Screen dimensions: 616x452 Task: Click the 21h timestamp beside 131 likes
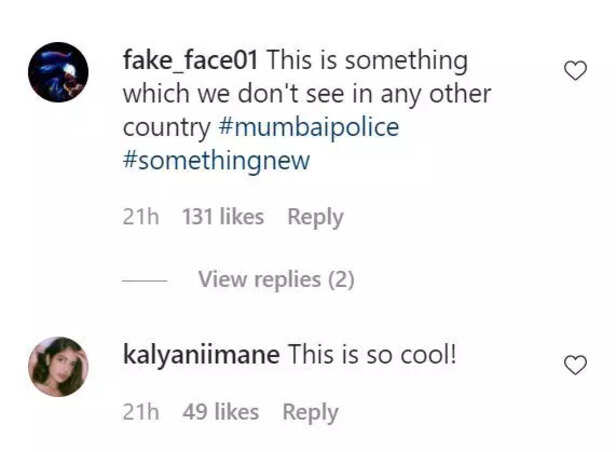coord(140,217)
